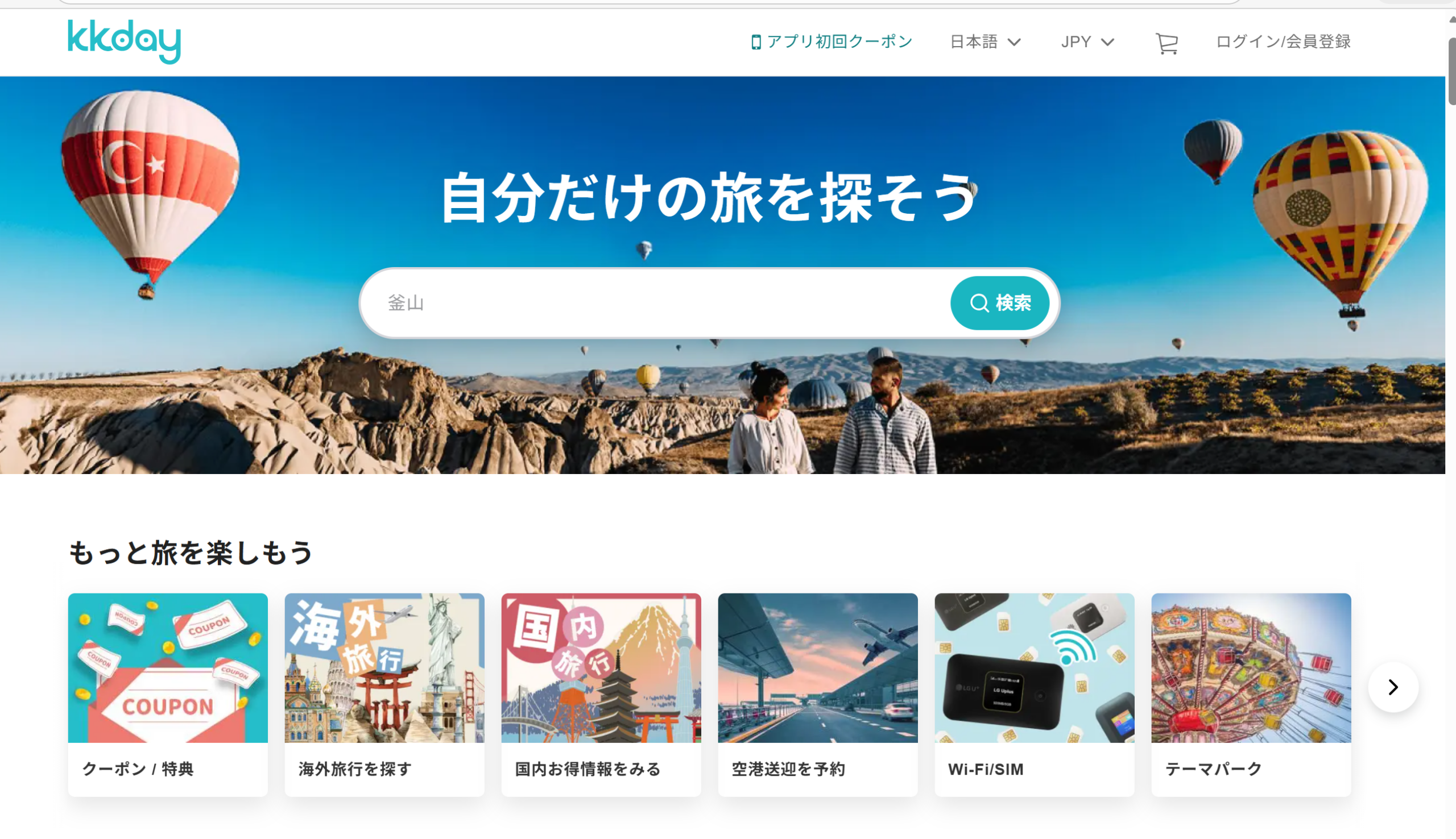The image size is (1456, 839).
Task: Select the 国内お得情報をみる card
Action: pos(601,695)
